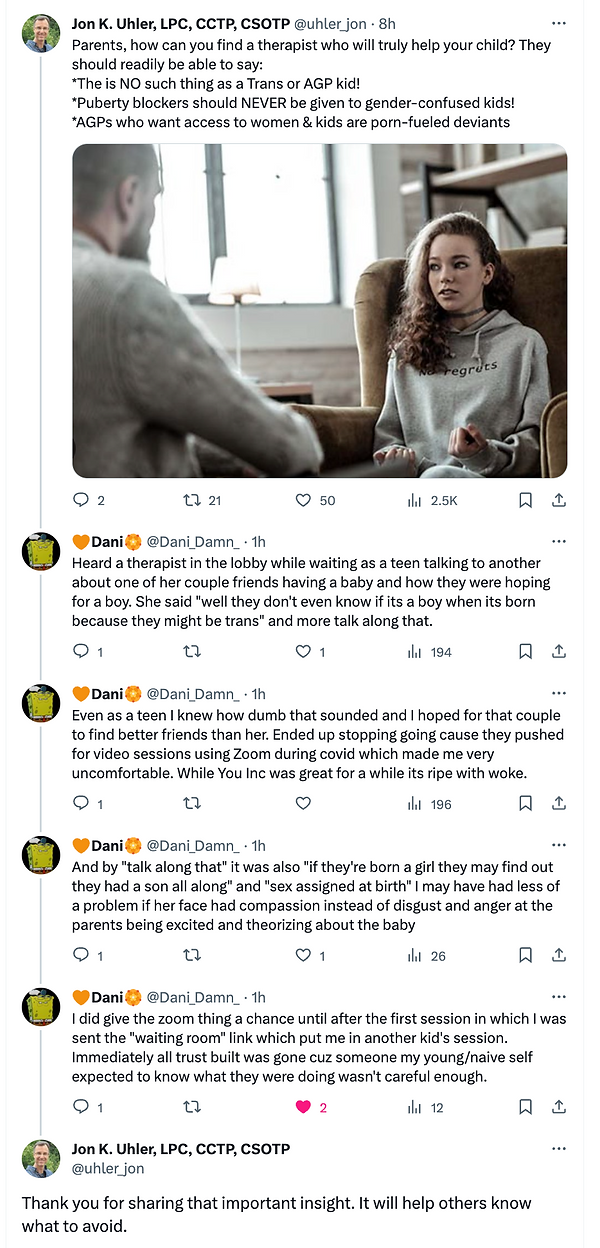
Task: Open Jon Uhler's avatar at bottom reply
Action: pos(41,1158)
